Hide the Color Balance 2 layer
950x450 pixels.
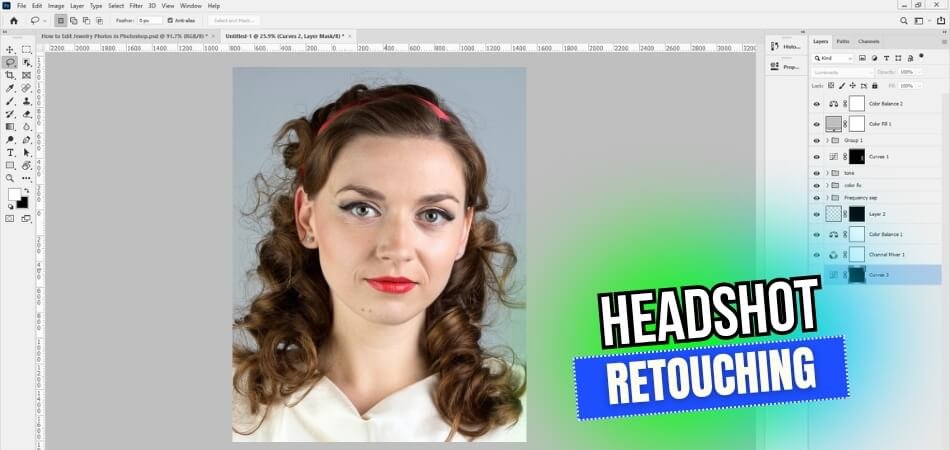click(816, 104)
